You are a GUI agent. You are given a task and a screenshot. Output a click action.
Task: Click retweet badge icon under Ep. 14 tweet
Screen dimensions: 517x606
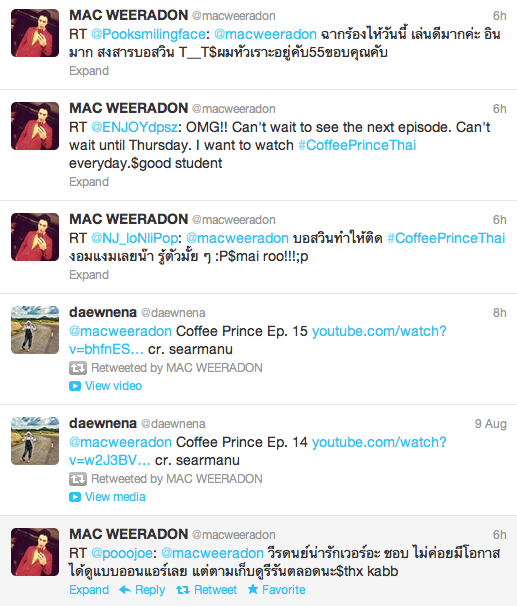pyautogui.click(x=78, y=479)
